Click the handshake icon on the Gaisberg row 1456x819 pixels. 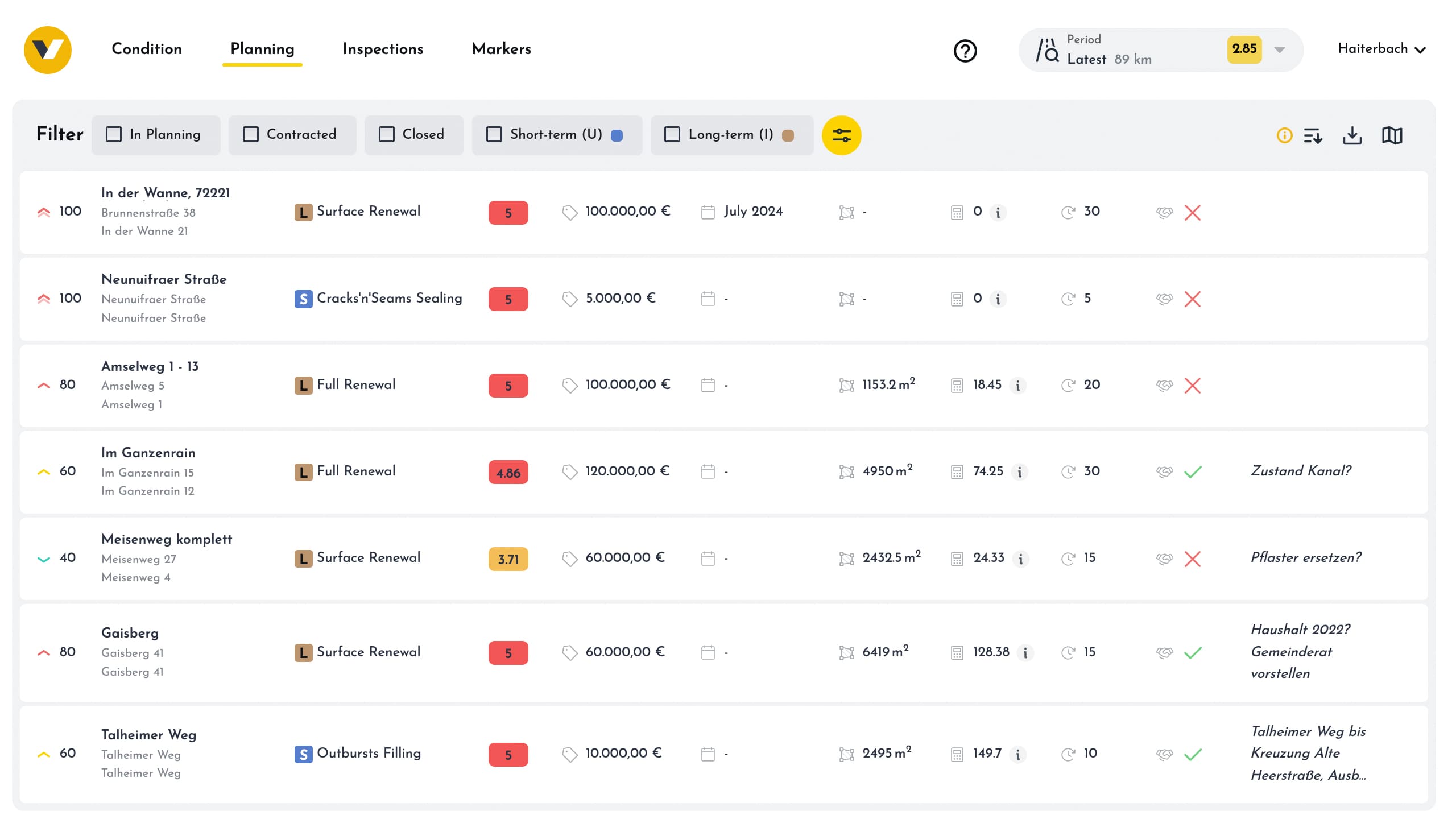(1164, 652)
